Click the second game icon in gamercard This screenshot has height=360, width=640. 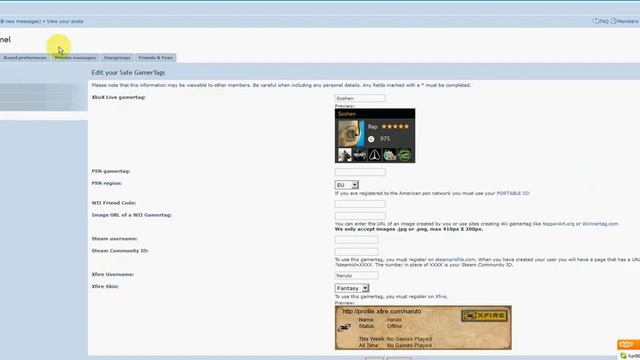360,155
